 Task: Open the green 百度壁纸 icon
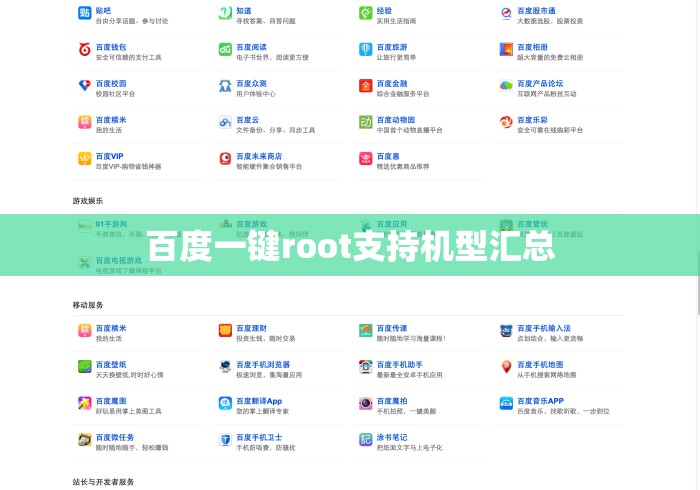point(84,367)
